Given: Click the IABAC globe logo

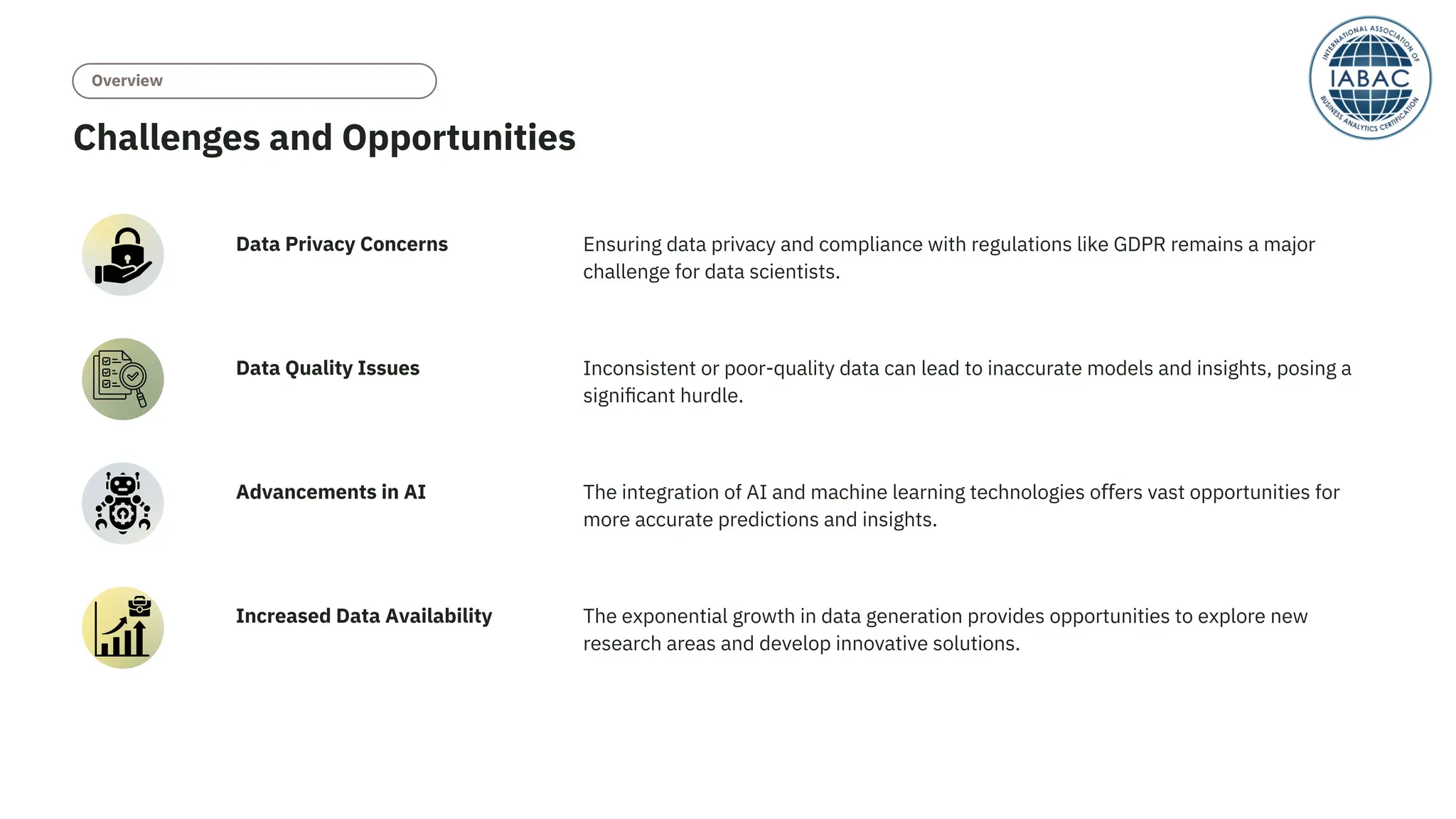Looking at the screenshot, I should coord(1370,78).
